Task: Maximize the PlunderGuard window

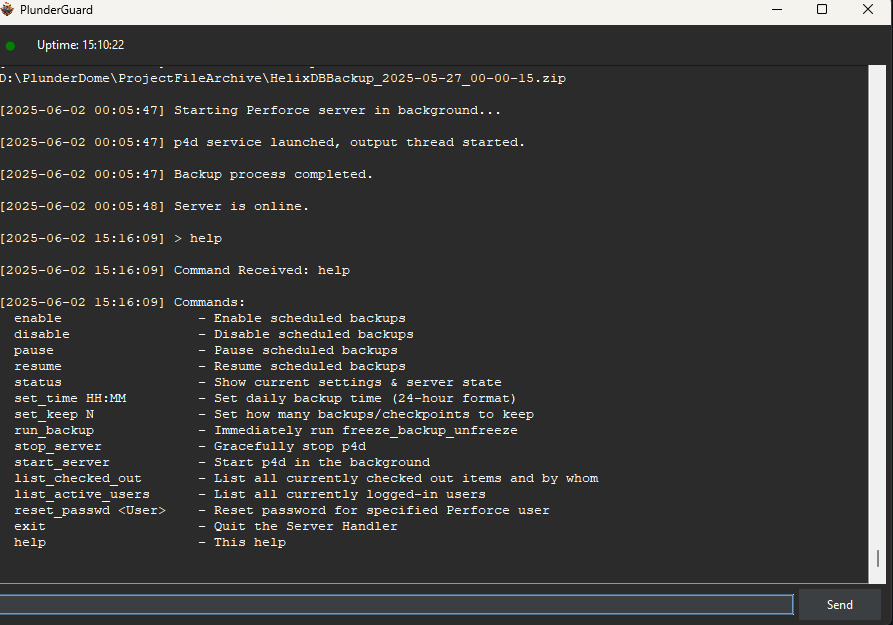Action: (821, 10)
